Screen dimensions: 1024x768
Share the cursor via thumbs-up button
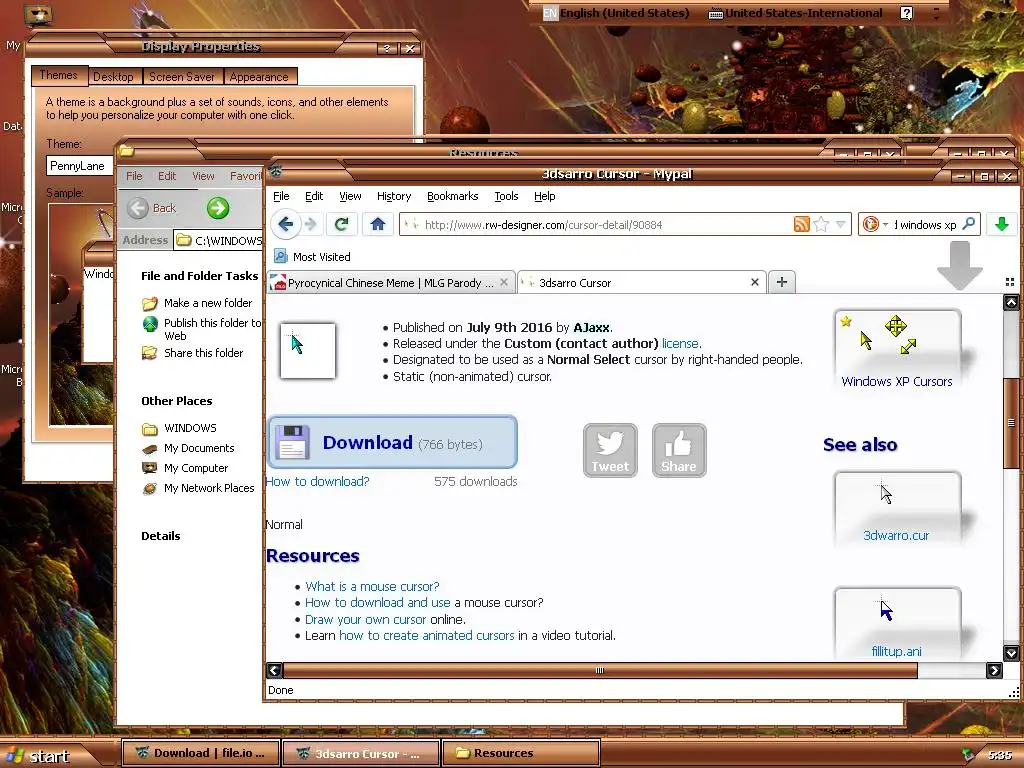(679, 450)
